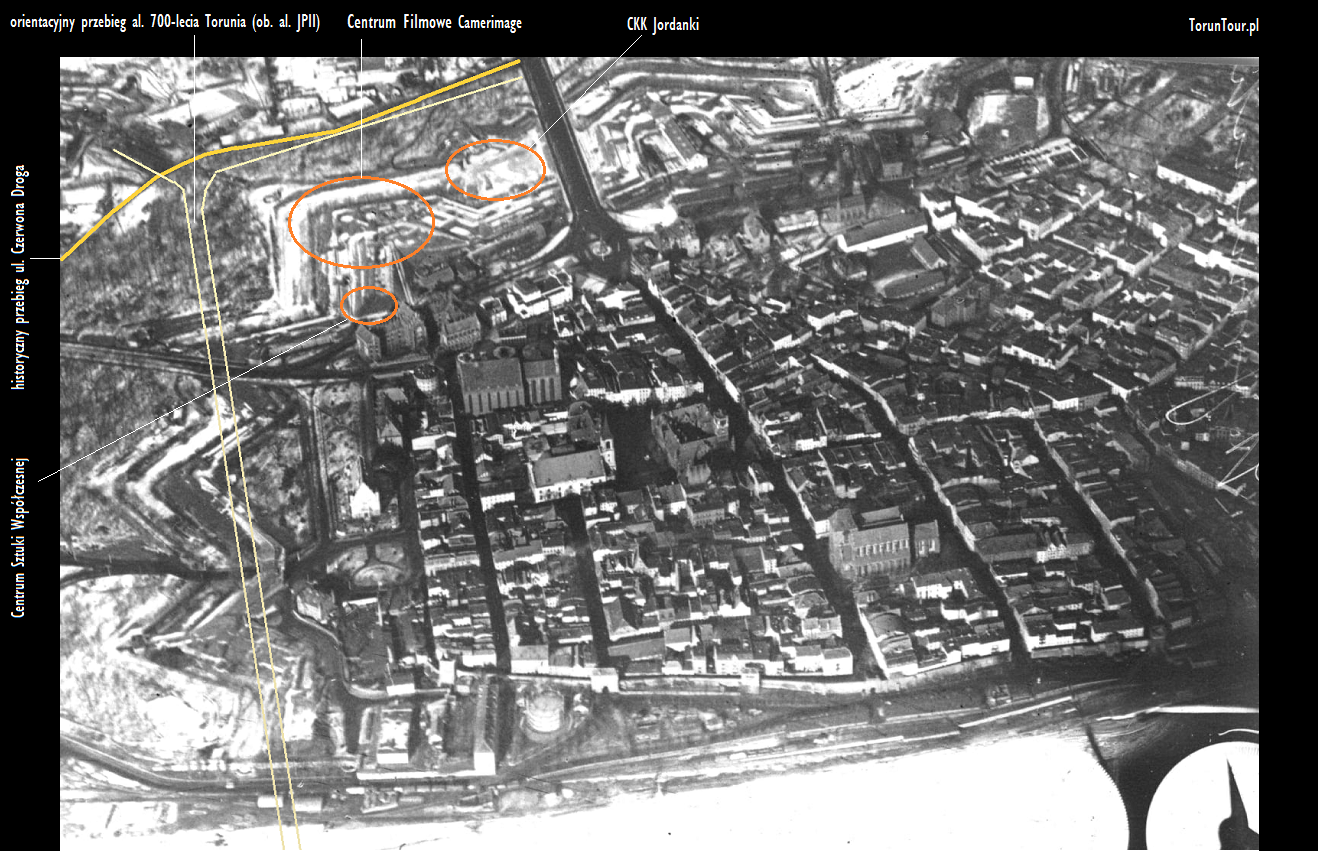Click the vertical label "Centrum Sztuki Współczesnej"
Viewport: 1318px width, 851px height.
click(x=19, y=536)
